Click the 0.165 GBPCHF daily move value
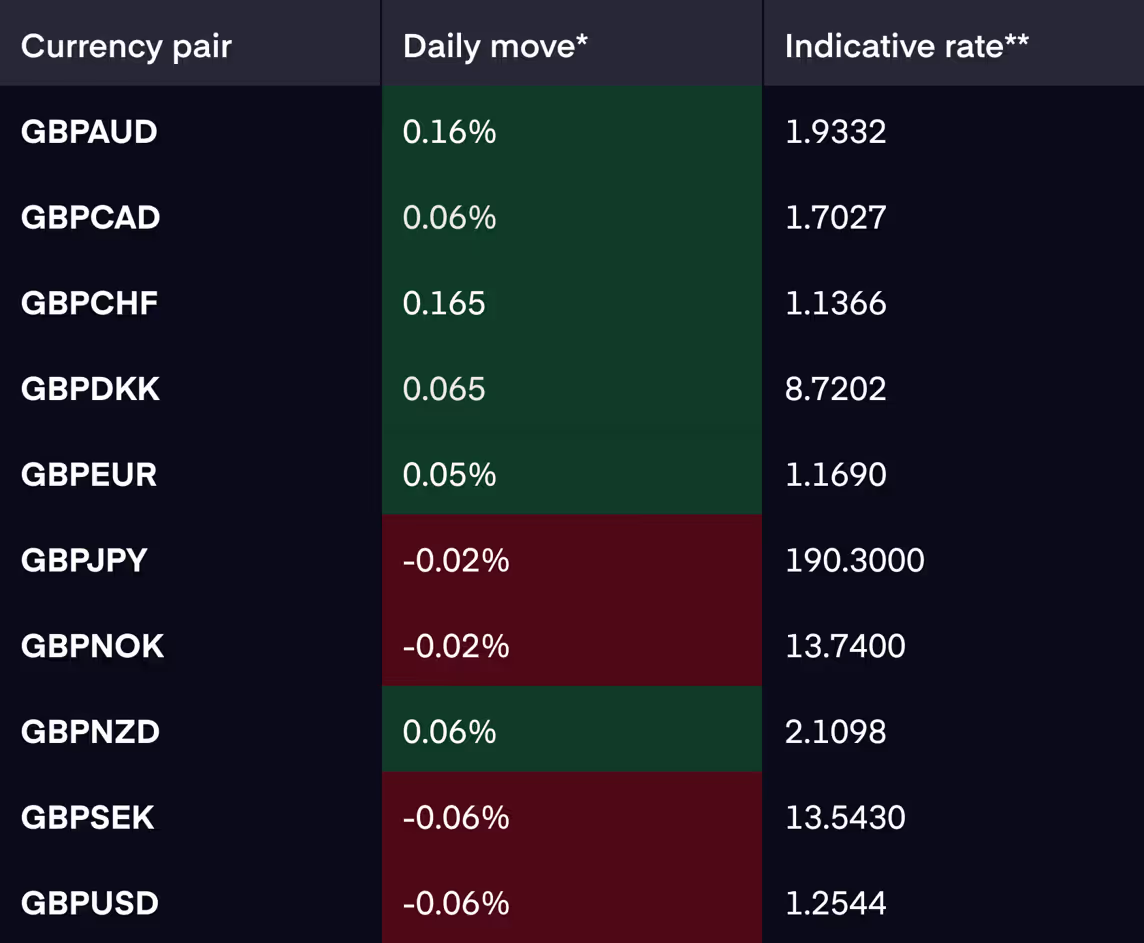This screenshot has height=943, width=1144. click(x=444, y=303)
